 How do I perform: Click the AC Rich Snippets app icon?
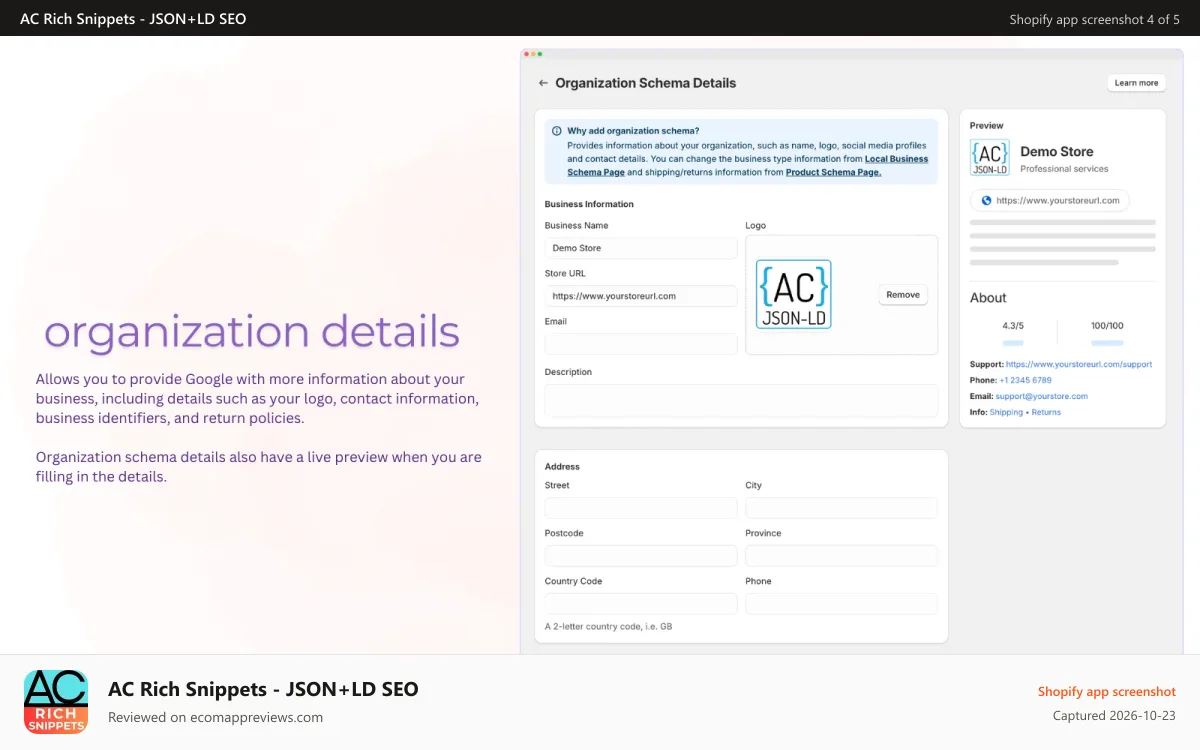coord(56,702)
